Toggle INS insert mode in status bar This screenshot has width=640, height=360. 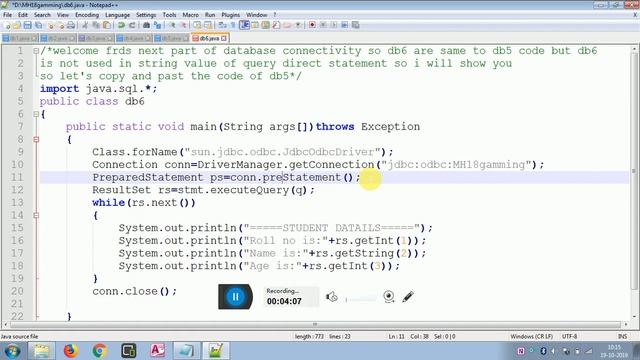coord(622,336)
